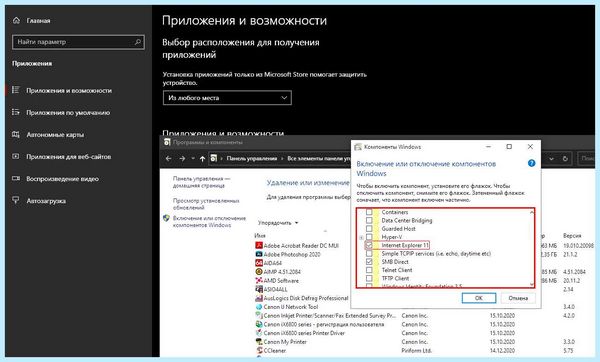
Task: Go to Главная in Settings
Action: [38, 21]
